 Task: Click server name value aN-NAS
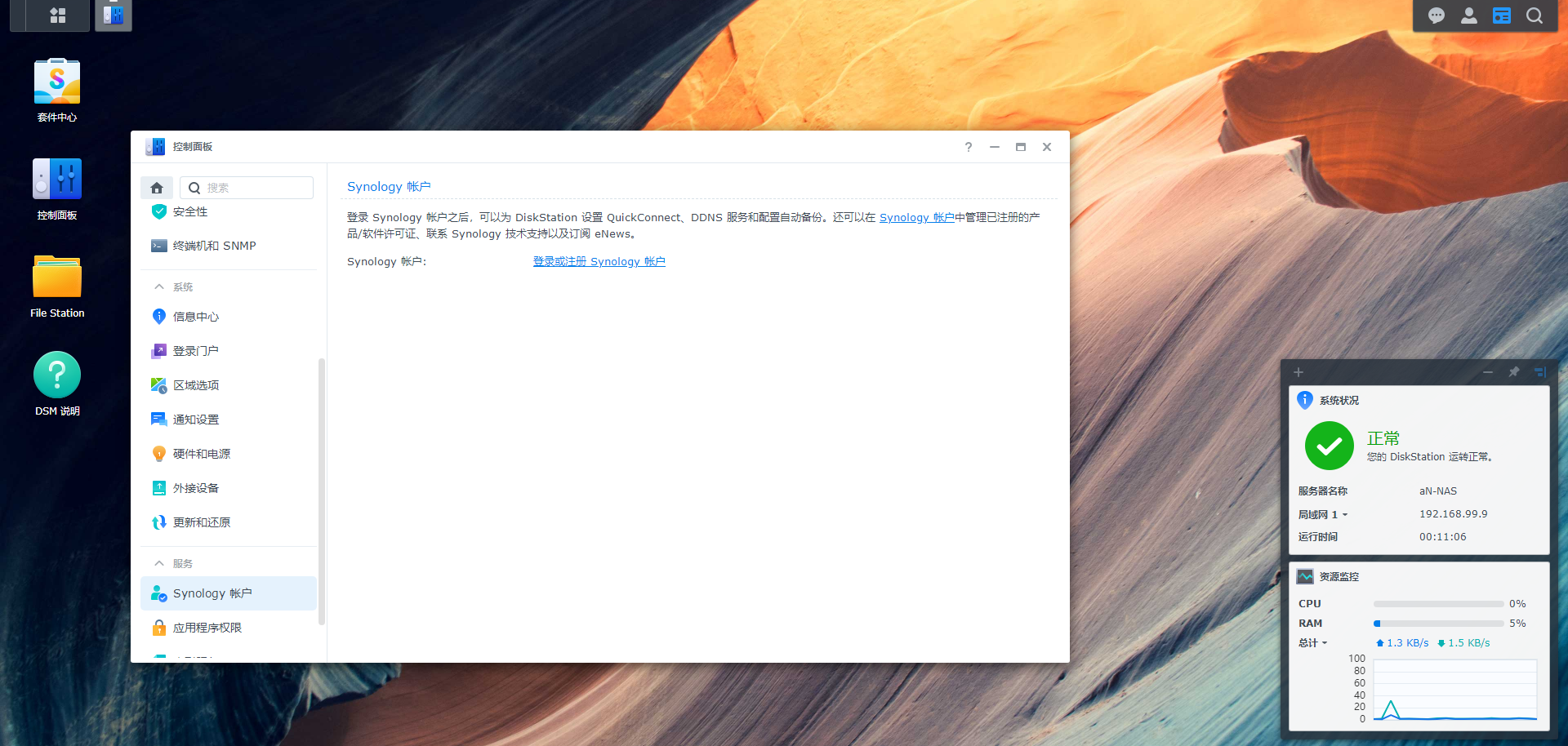(1438, 491)
